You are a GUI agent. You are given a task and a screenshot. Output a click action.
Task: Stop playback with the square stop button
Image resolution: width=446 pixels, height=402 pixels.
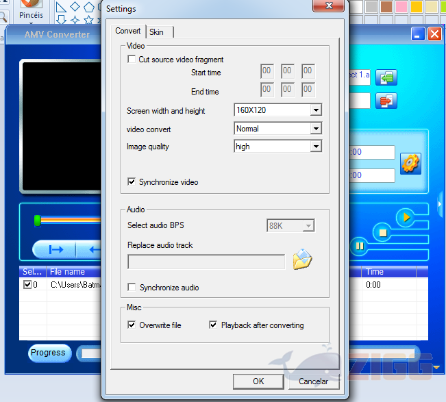click(x=382, y=232)
